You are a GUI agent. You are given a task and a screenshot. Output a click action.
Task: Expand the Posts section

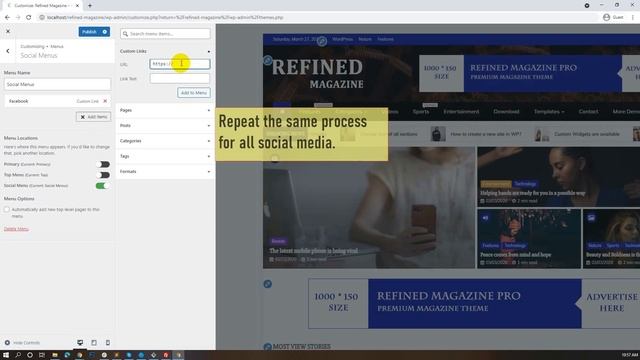coord(165,126)
